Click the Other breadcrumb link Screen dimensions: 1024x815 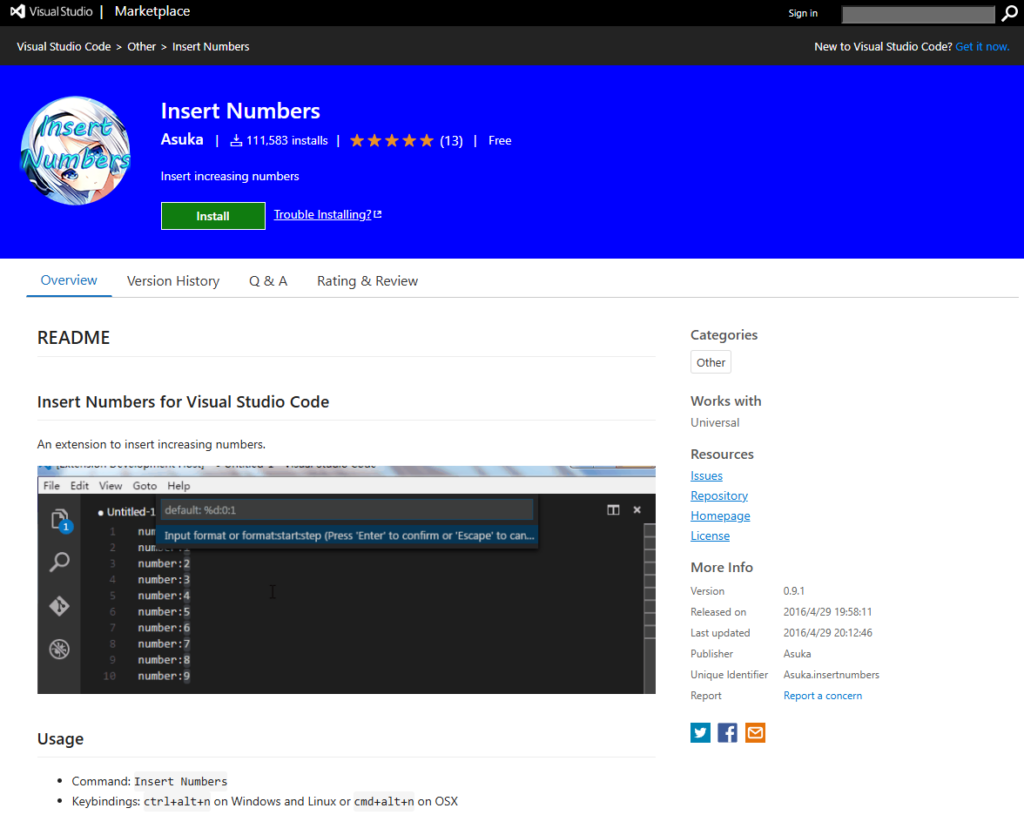pos(141,46)
